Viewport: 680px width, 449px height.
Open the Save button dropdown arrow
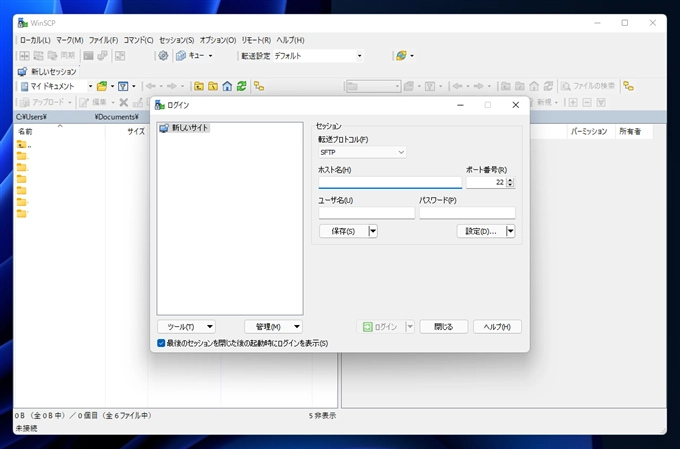click(x=373, y=231)
